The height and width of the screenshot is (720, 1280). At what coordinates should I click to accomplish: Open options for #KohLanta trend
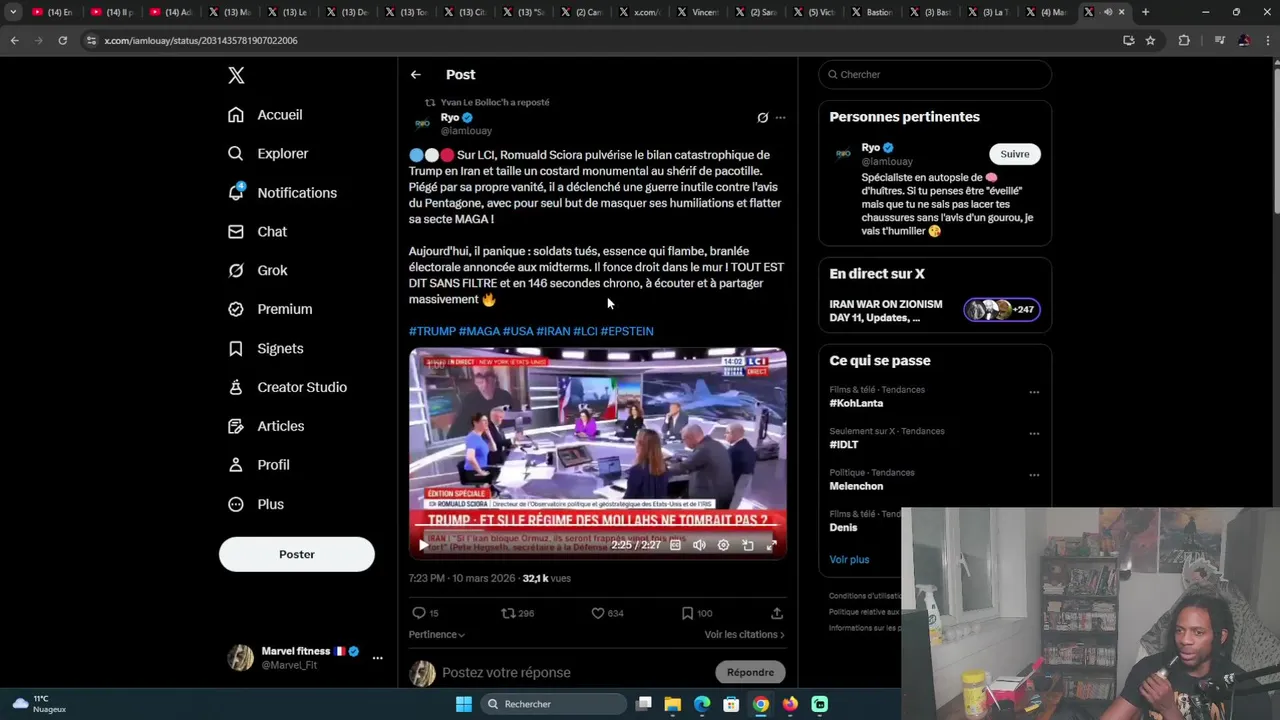pyautogui.click(x=1034, y=392)
